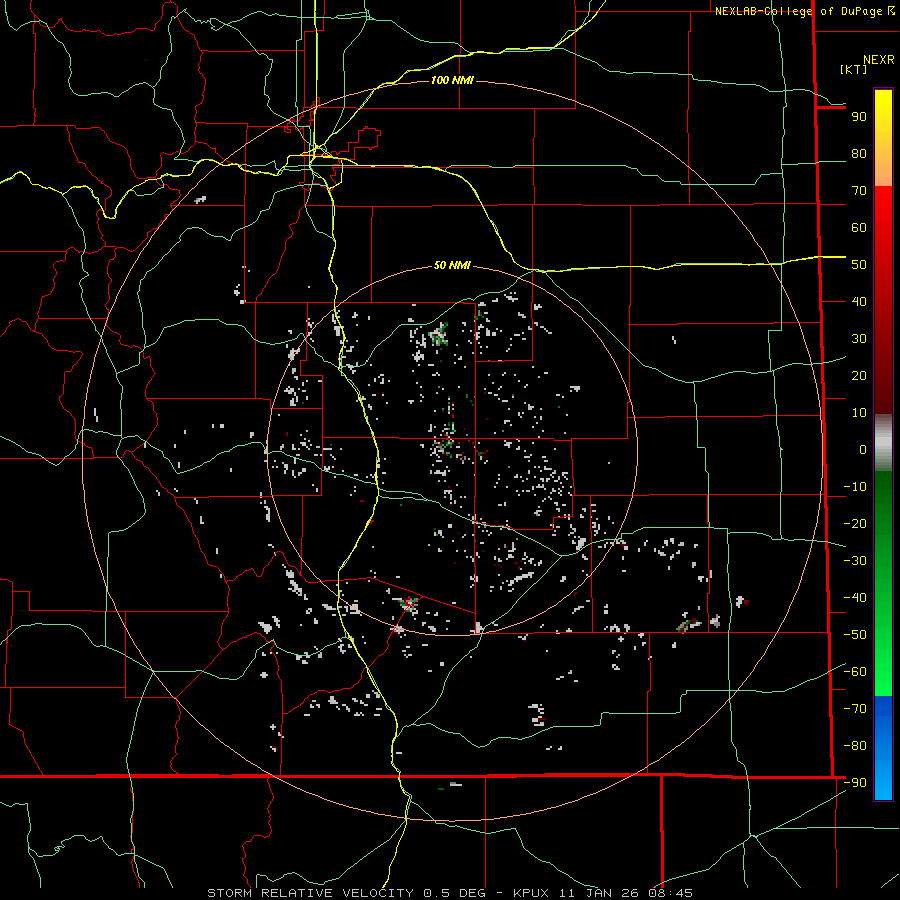The width and height of the screenshot is (900, 900).
Task: Click the 50 NMI range ring label
Action: [452, 265]
